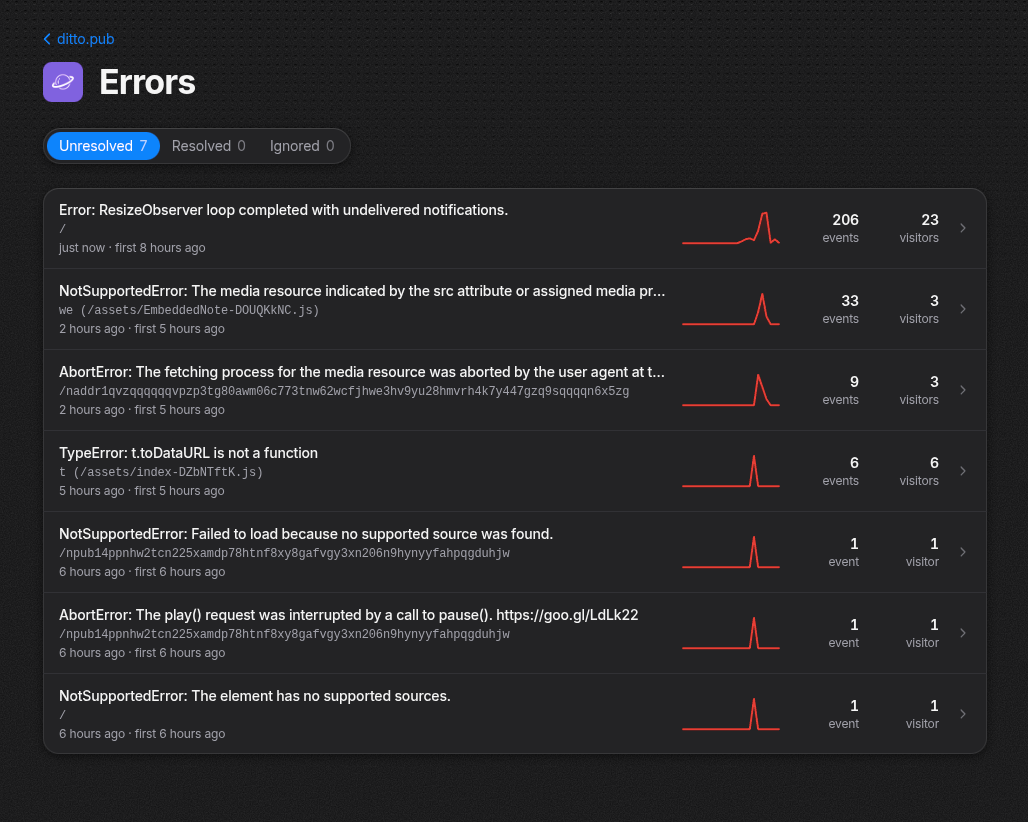Image resolution: width=1028 pixels, height=822 pixels.
Task: Select the Unresolved tab
Action: pyautogui.click(x=103, y=146)
